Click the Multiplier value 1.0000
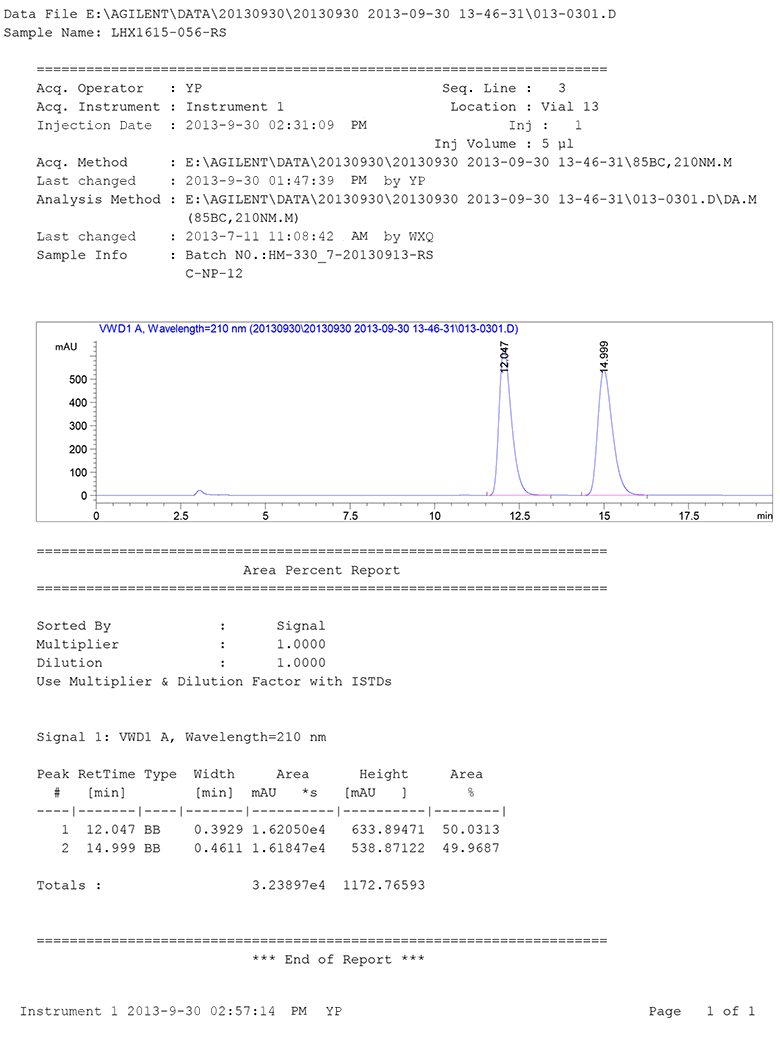Viewport: 780px width, 1050px height. pos(301,644)
